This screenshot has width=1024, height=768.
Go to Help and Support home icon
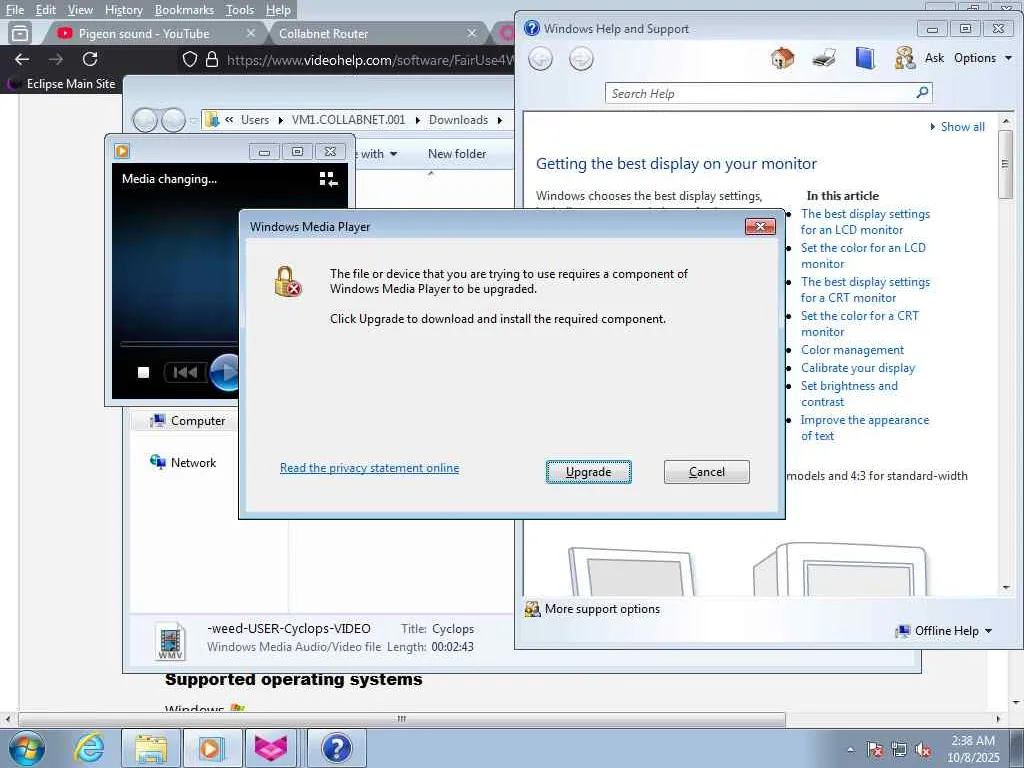pos(782,58)
